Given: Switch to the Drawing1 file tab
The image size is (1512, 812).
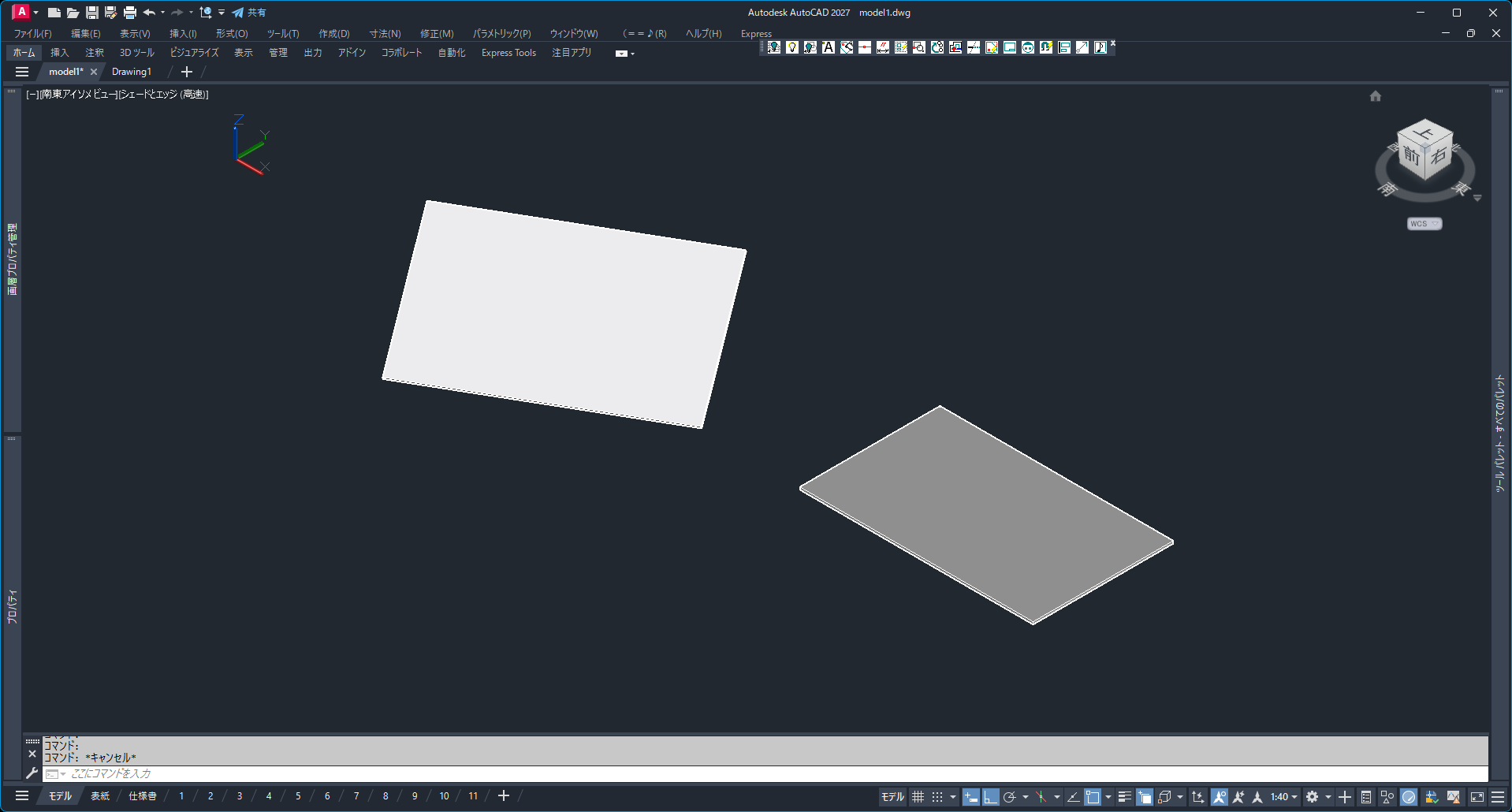Looking at the screenshot, I should (131, 72).
